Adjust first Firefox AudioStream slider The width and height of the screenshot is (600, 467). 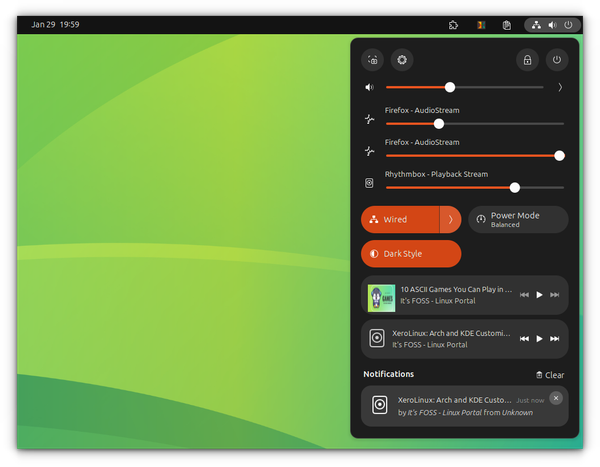475,124
